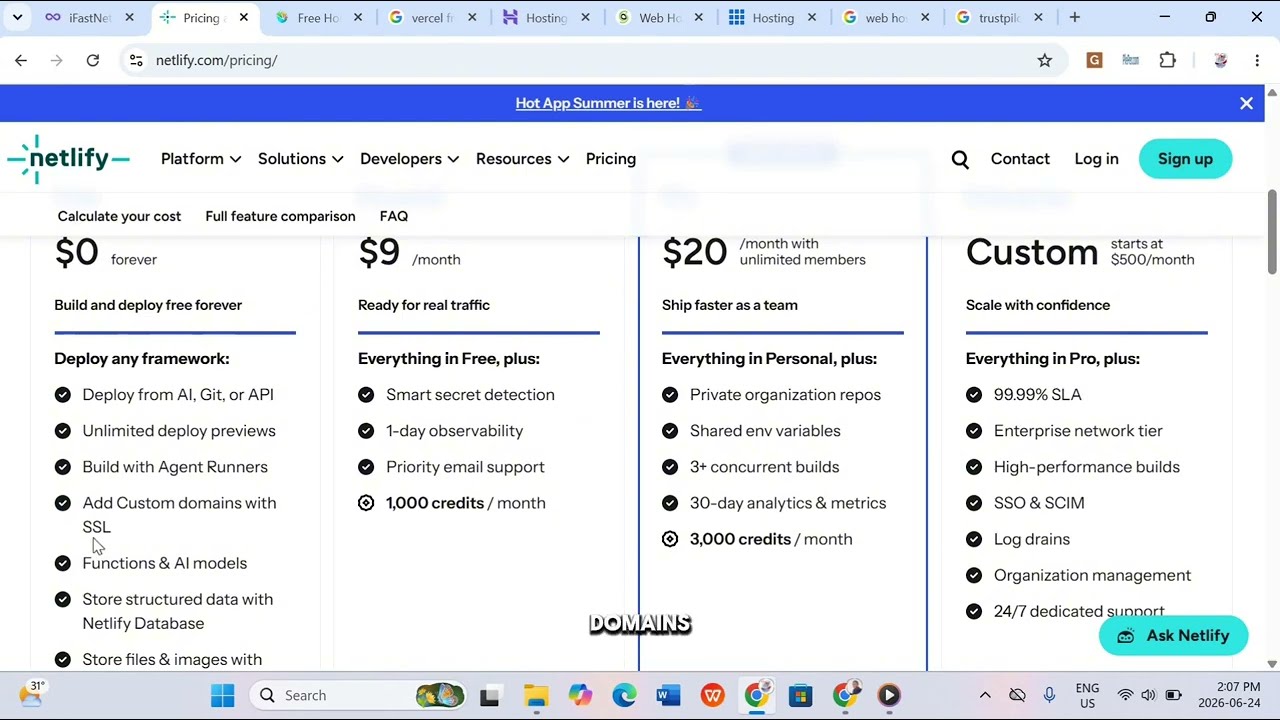Open the tab search dropdown arrow

click(x=17, y=17)
